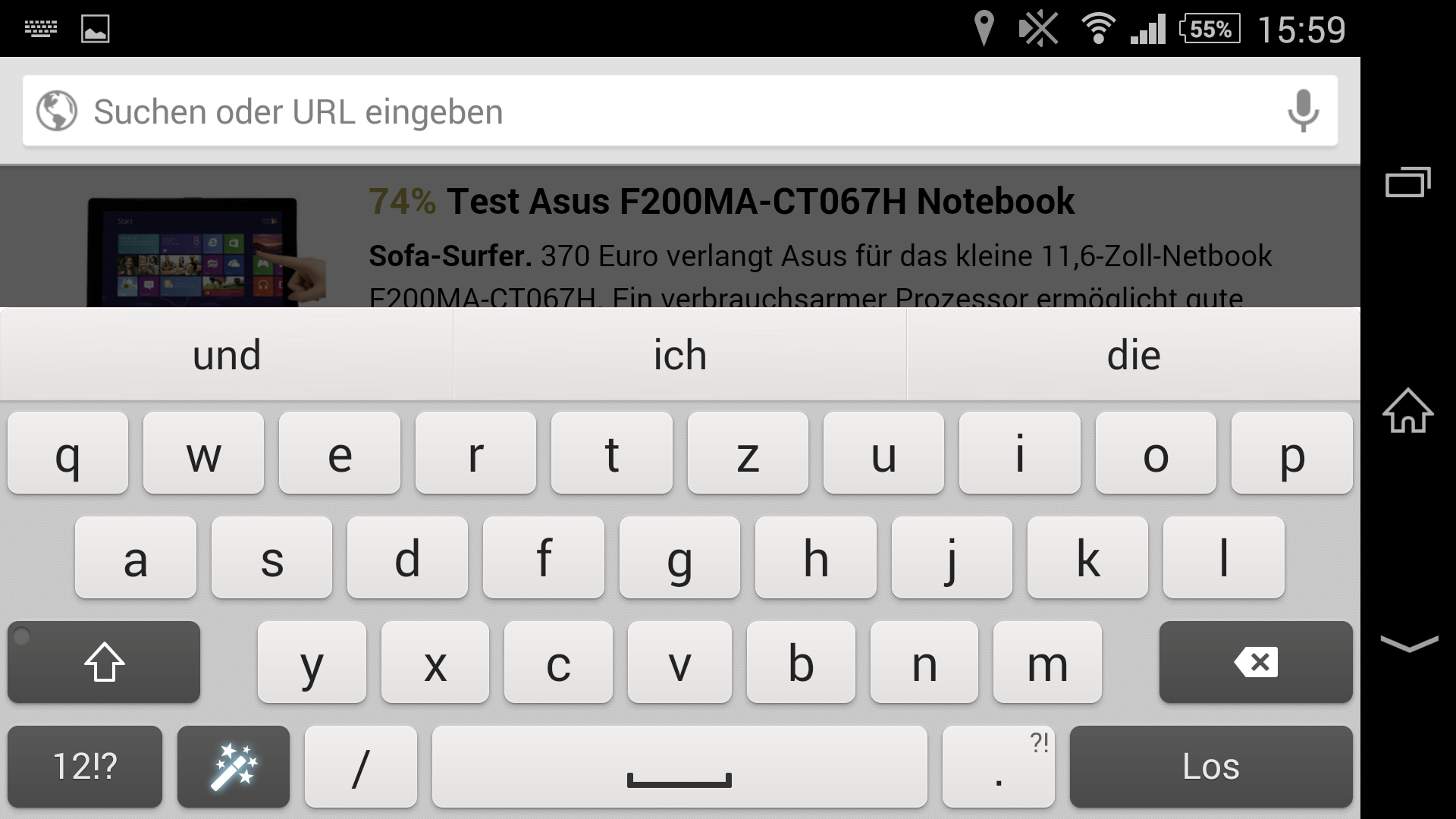Open magic wand keyboard settings key
The height and width of the screenshot is (819, 1456).
coord(234,767)
